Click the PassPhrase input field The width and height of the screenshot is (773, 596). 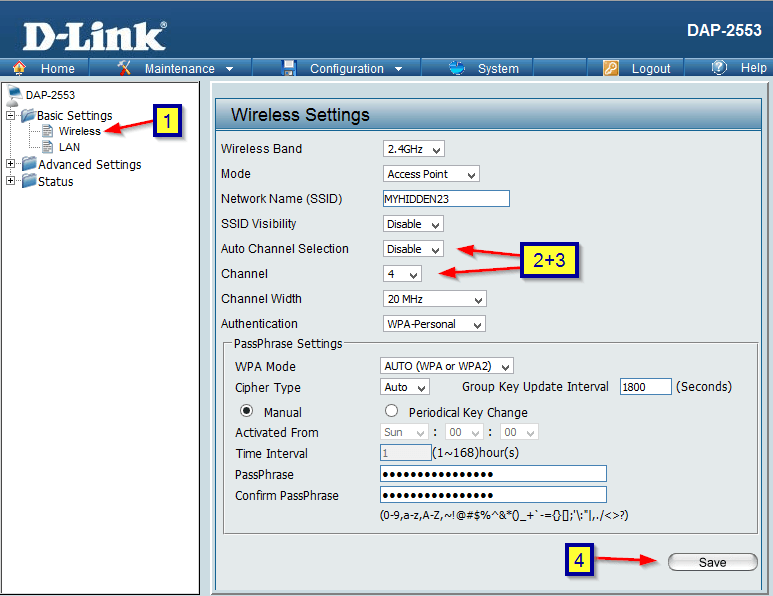pyautogui.click(x=493, y=474)
